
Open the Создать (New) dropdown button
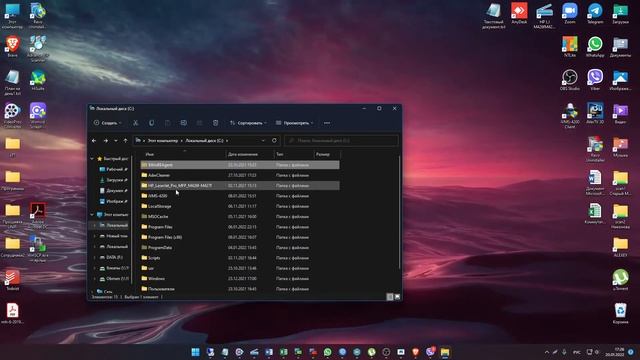tap(108, 123)
